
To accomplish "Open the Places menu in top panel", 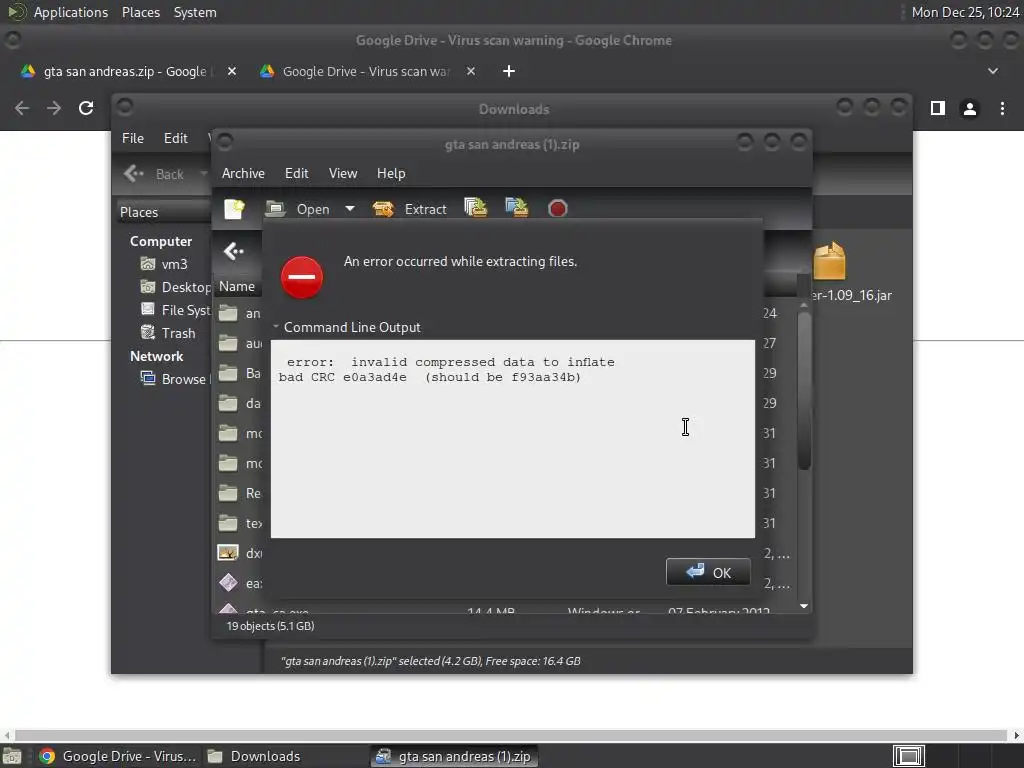I will click(140, 12).
